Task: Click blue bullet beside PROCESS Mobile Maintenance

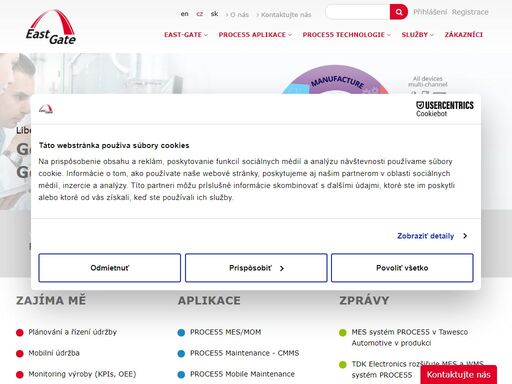Action: pyautogui.click(x=181, y=375)
